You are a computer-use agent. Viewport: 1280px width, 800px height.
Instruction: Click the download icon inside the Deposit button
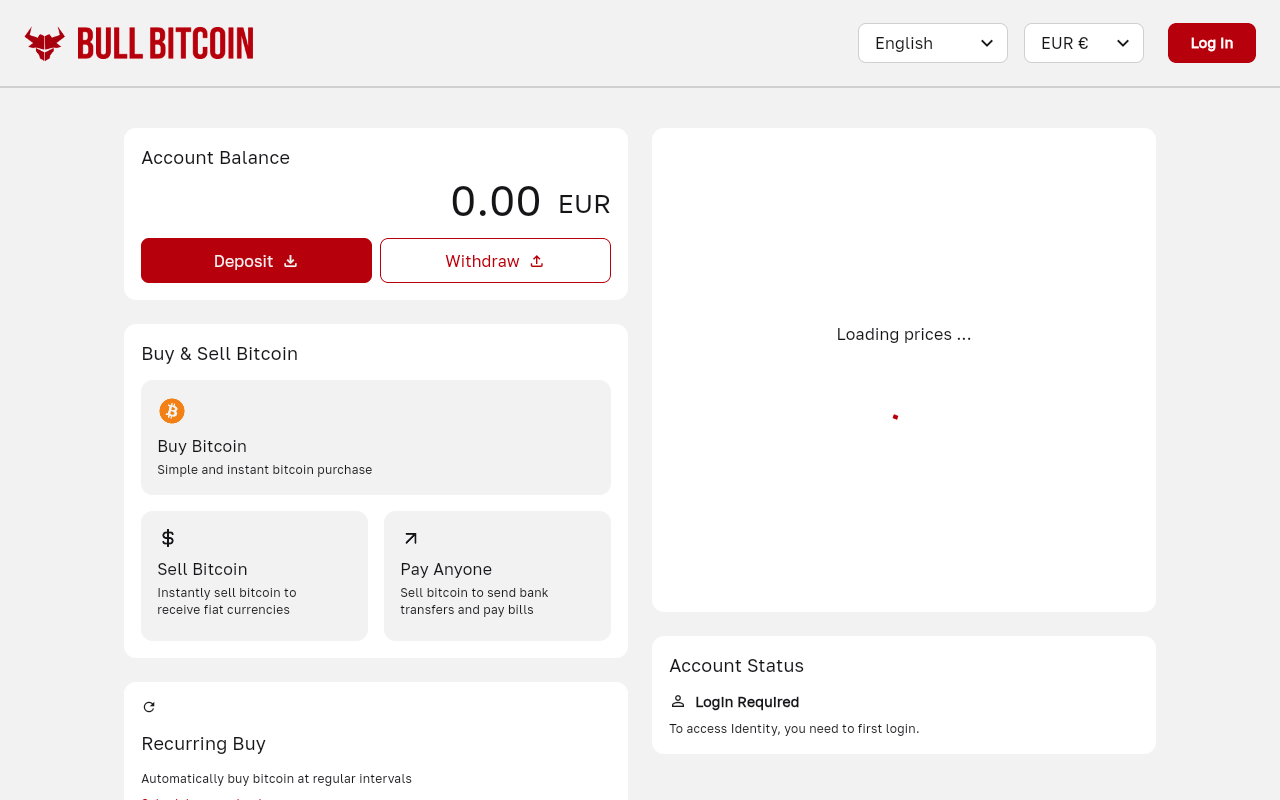click(x=291, y=260)
